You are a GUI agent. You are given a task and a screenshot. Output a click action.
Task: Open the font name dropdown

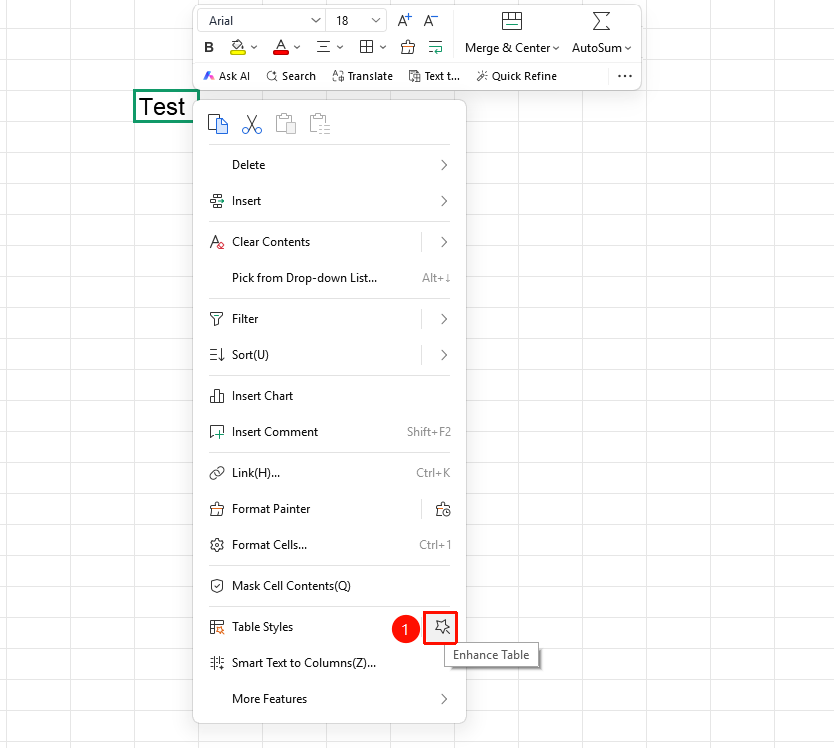[x=315, y=21]
